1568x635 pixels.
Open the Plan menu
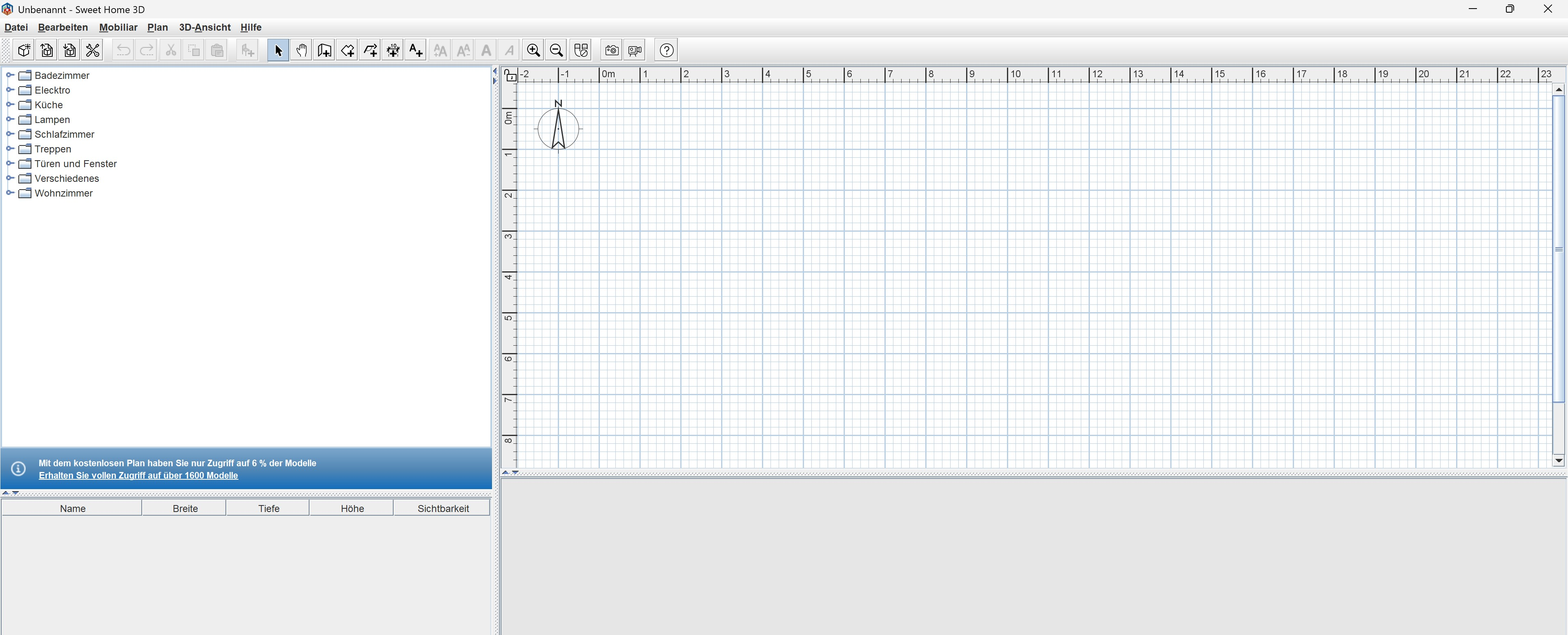tap(158, 27)
